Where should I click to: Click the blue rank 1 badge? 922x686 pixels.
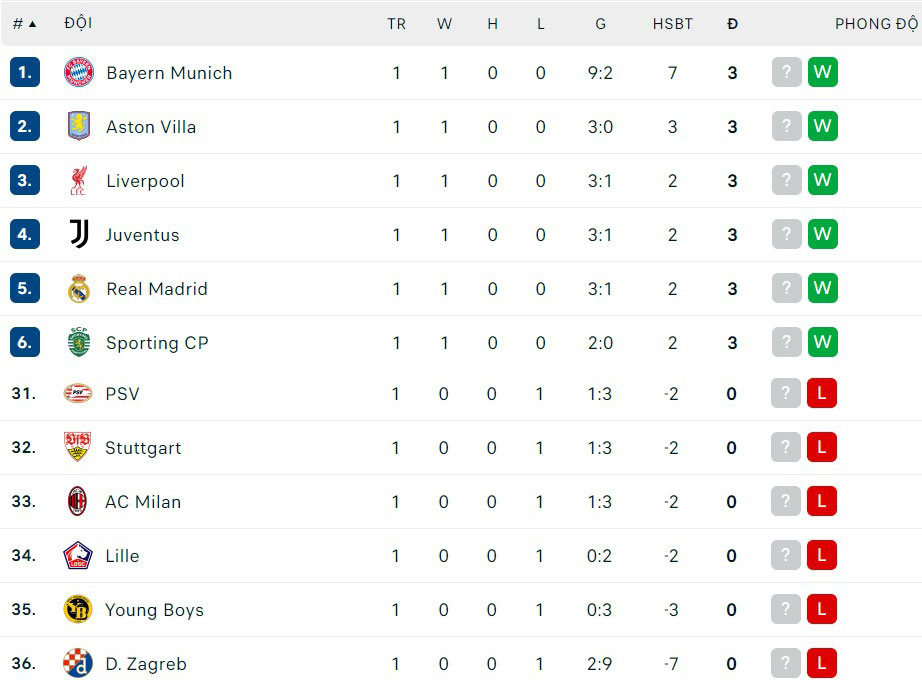coord(25,72)
